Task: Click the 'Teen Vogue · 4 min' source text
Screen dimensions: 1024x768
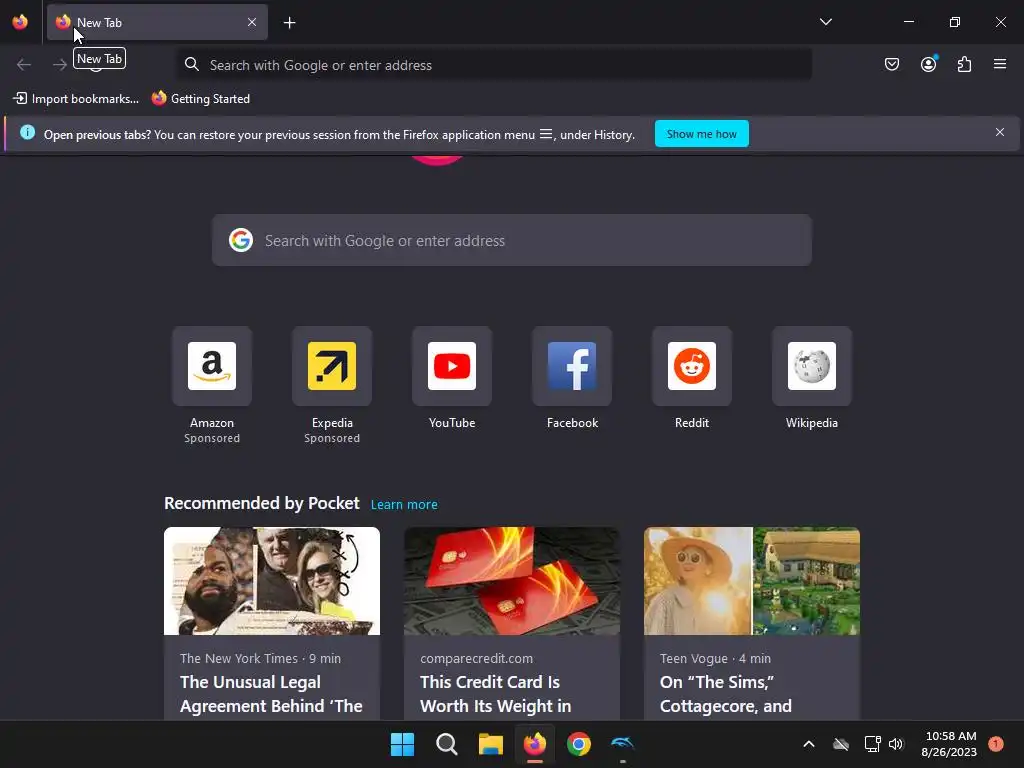Action: pos(715,658)
